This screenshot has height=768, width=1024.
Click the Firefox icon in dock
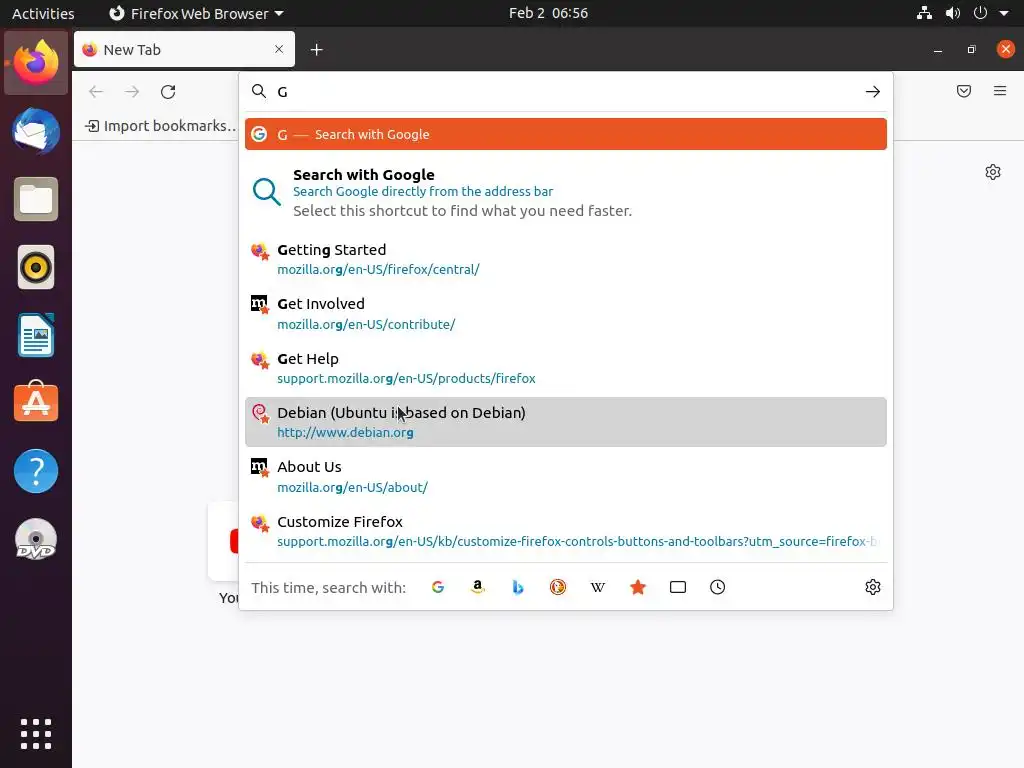(36, 63)
